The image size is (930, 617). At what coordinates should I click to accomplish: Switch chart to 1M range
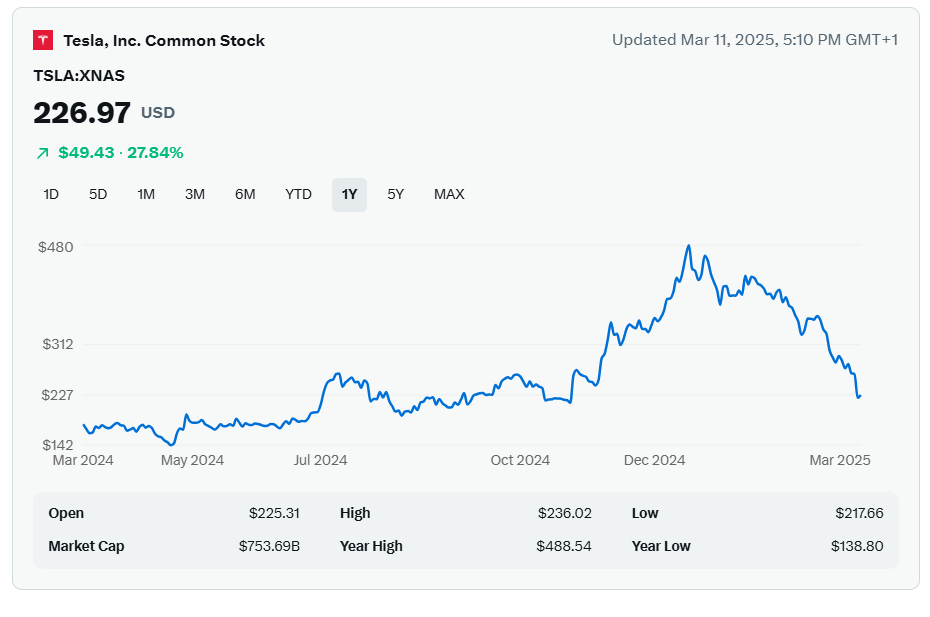point(146,194)
